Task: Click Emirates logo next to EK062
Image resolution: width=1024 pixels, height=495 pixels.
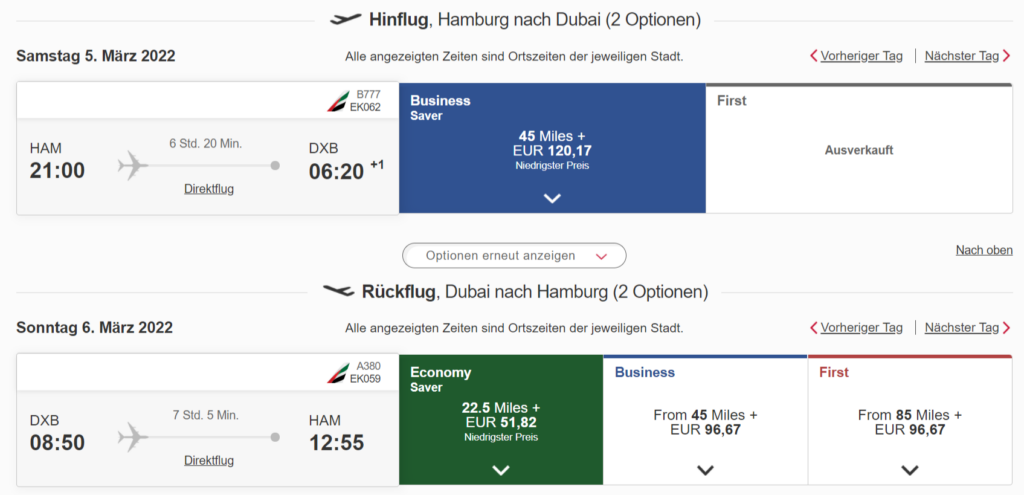Action: click(339, 101)
